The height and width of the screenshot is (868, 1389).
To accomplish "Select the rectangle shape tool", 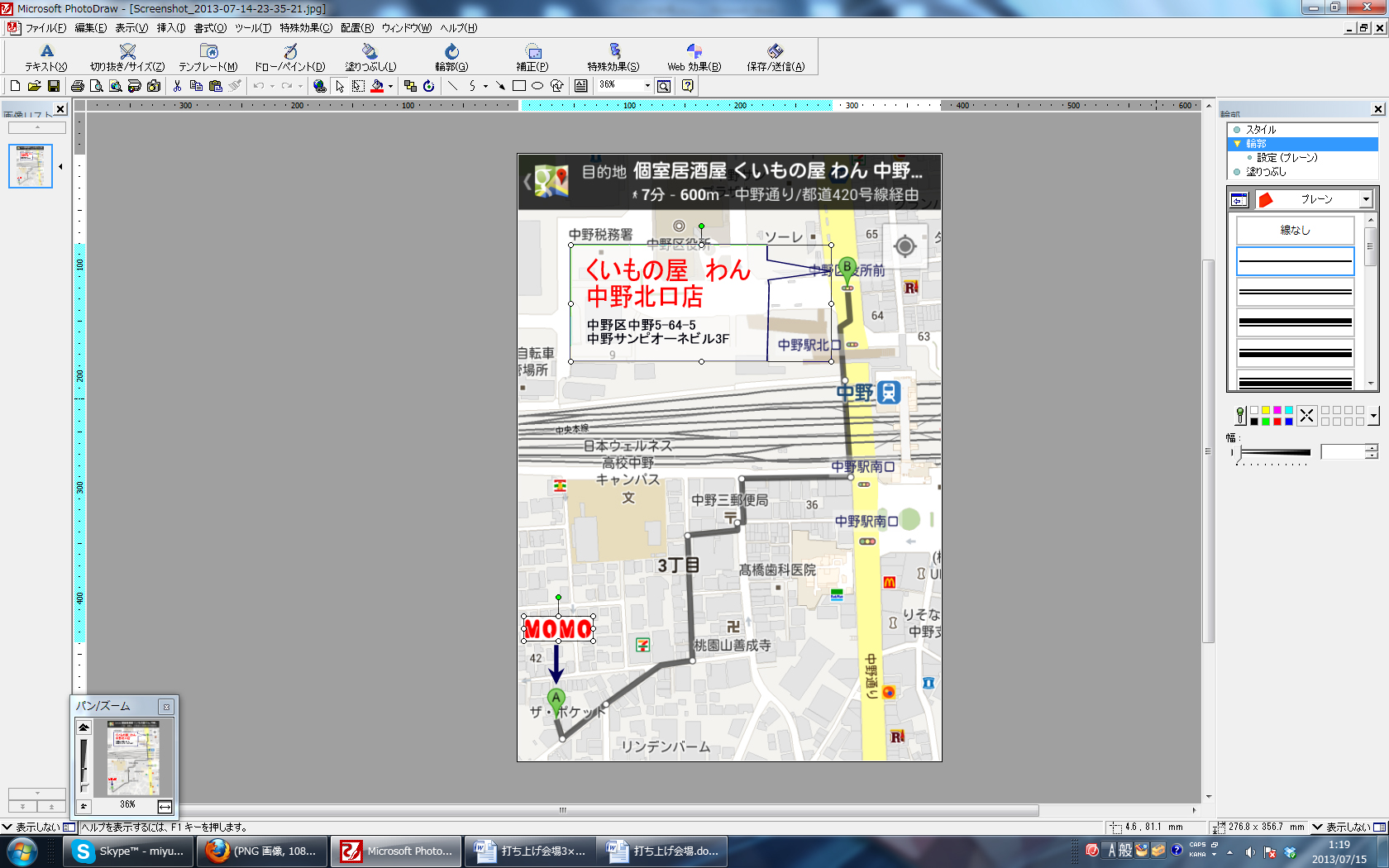I will point(519,86).
